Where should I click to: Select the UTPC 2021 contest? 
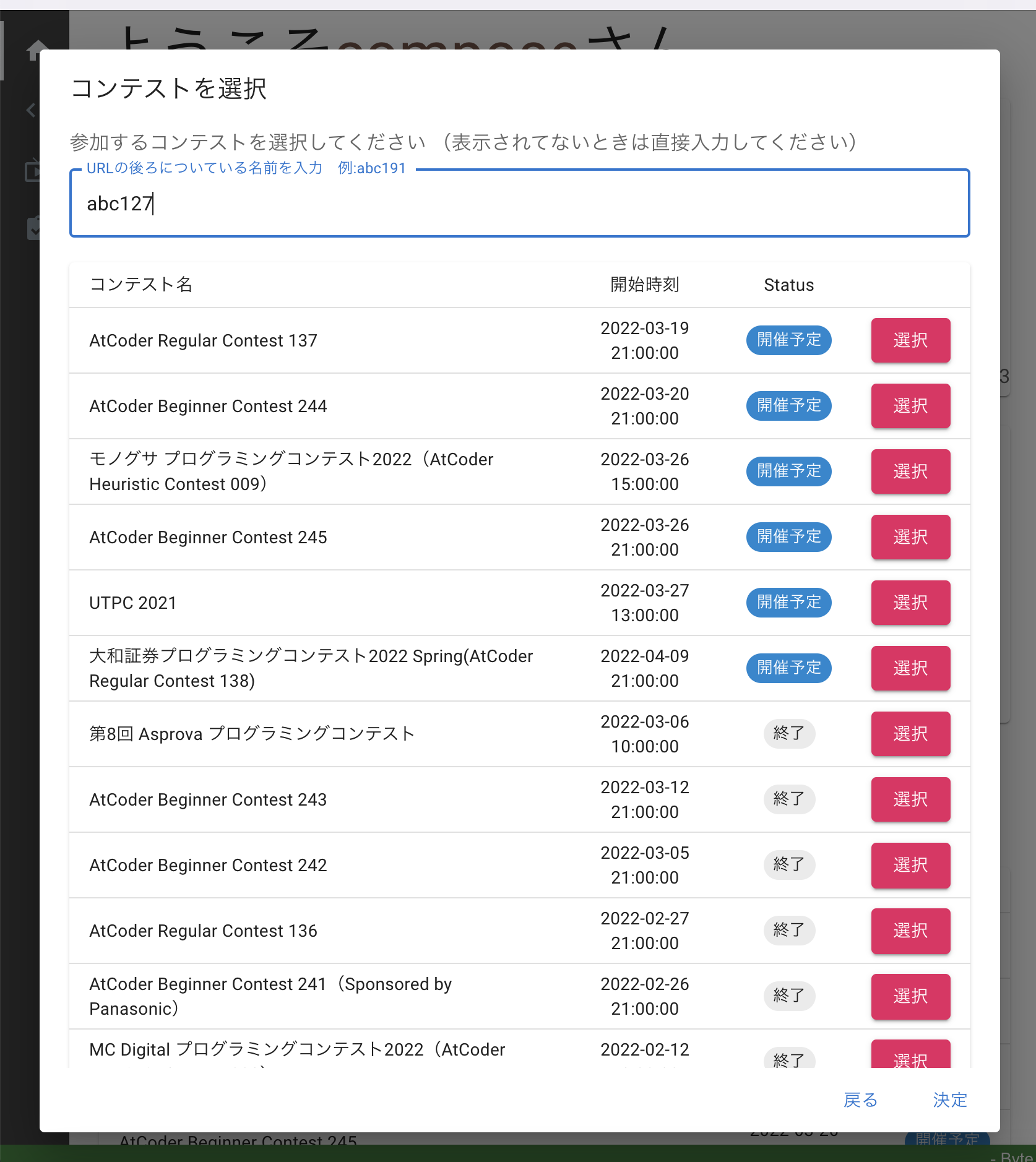click(910, 603)
